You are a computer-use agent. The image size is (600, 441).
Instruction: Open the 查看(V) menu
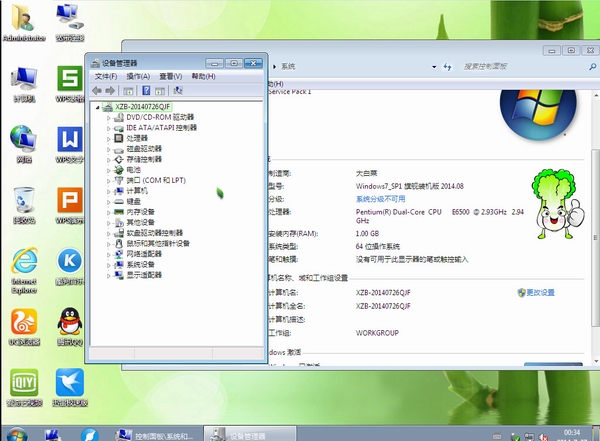pyautogui.click(x=171, y=77)
